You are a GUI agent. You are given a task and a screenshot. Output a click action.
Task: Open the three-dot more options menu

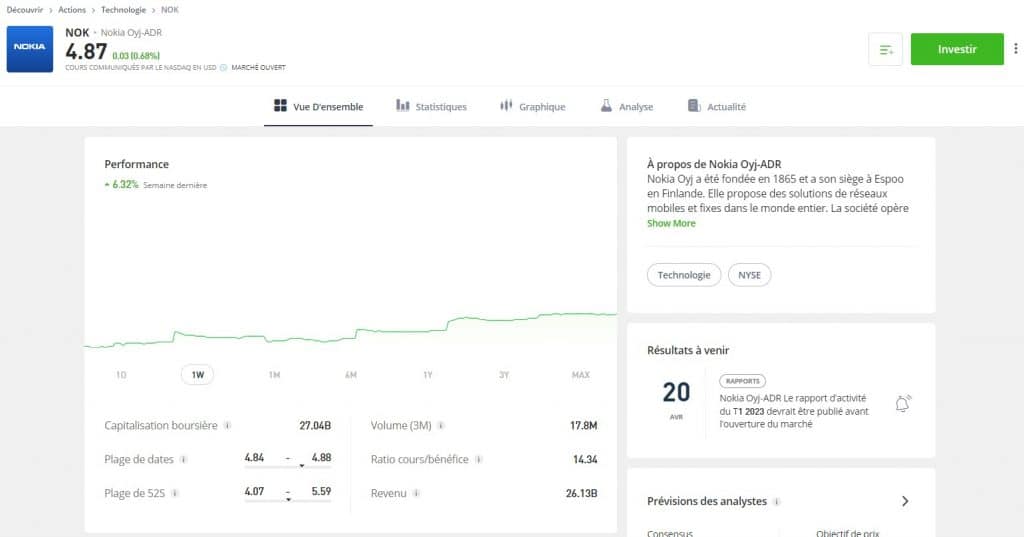(x=1016, y=48)
